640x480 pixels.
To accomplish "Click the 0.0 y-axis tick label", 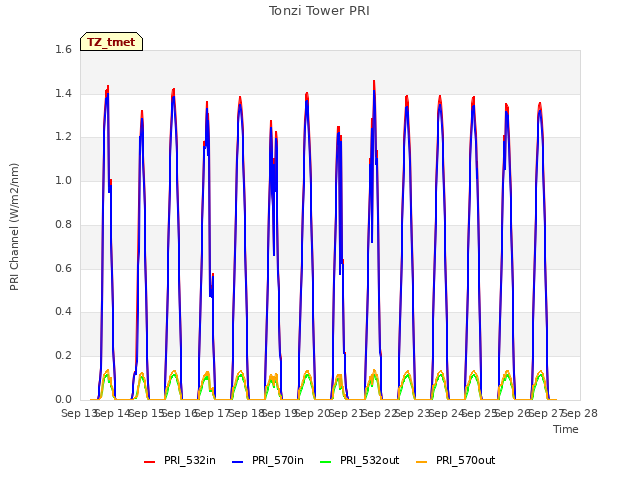I will [x=63, y=399].
